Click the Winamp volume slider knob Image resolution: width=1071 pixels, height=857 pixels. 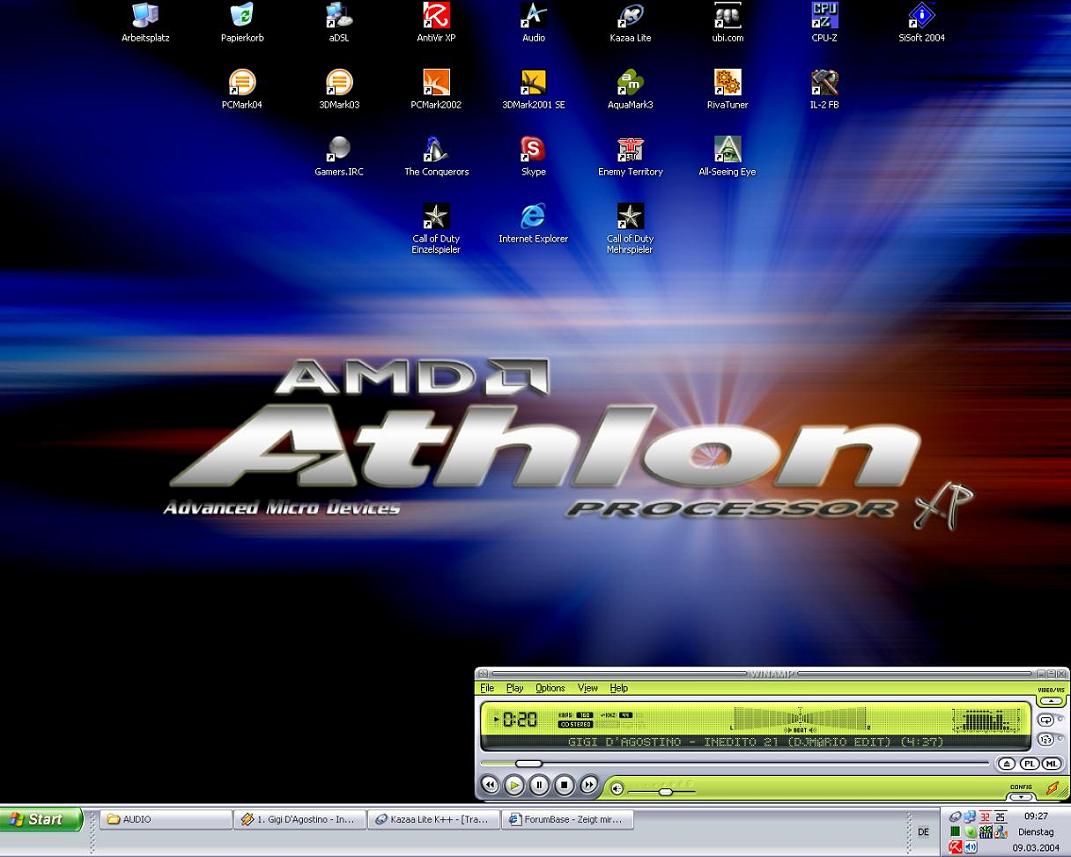(x=665, y=791)
